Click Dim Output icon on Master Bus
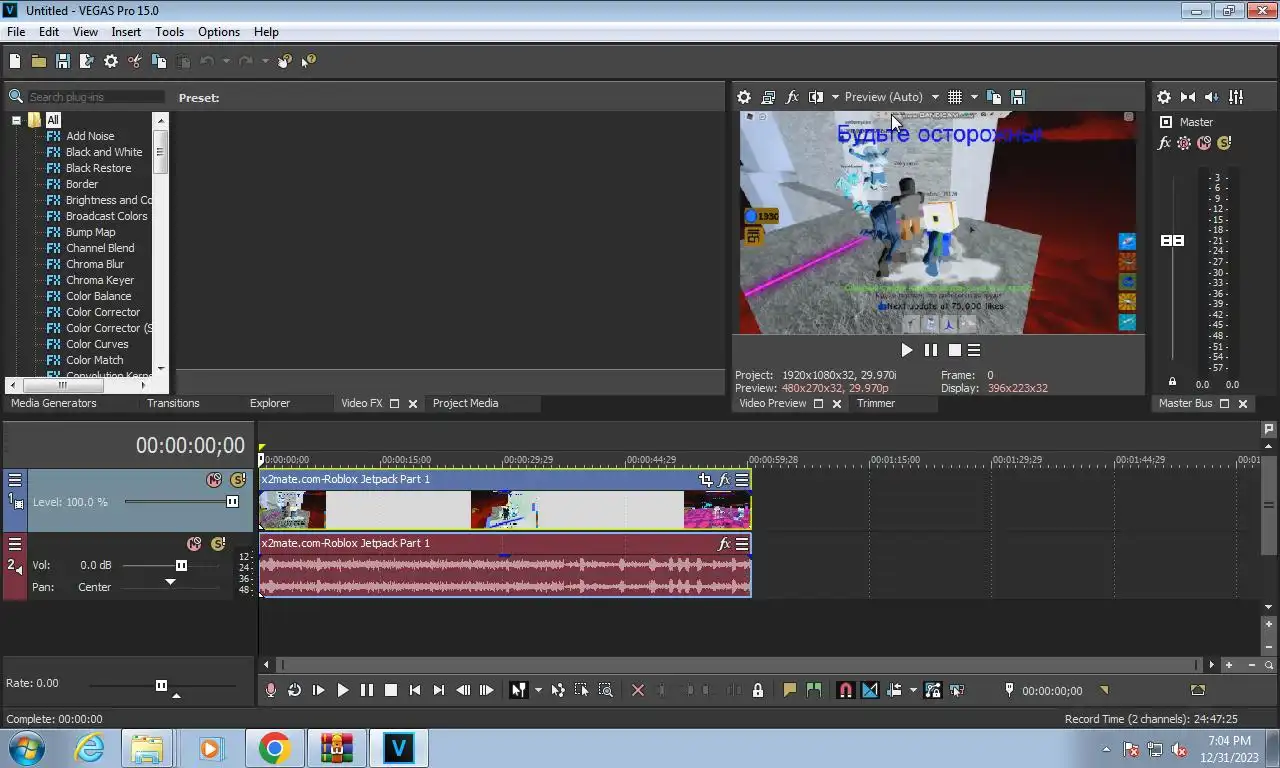 click(x=1212, y=97)
